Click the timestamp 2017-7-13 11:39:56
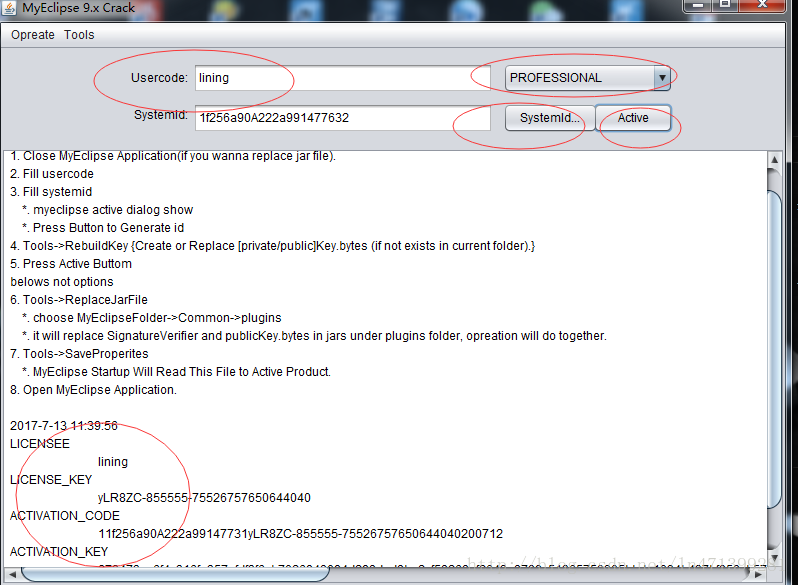 point(64,426)
